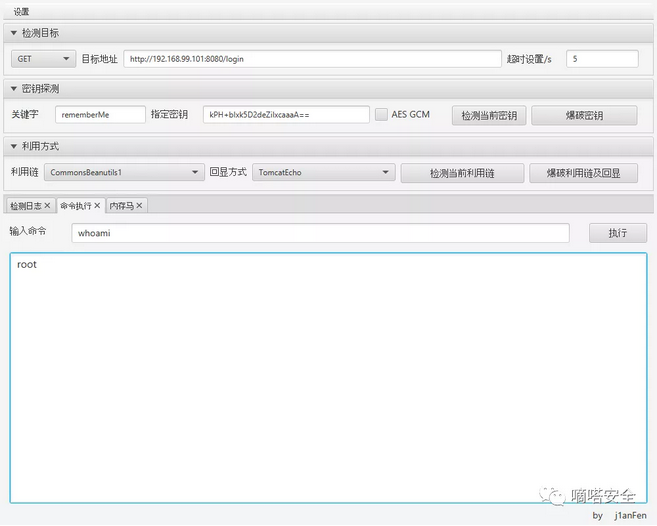
Task: Collapse the 利用方式 section
Action: (x=13, y=146)
